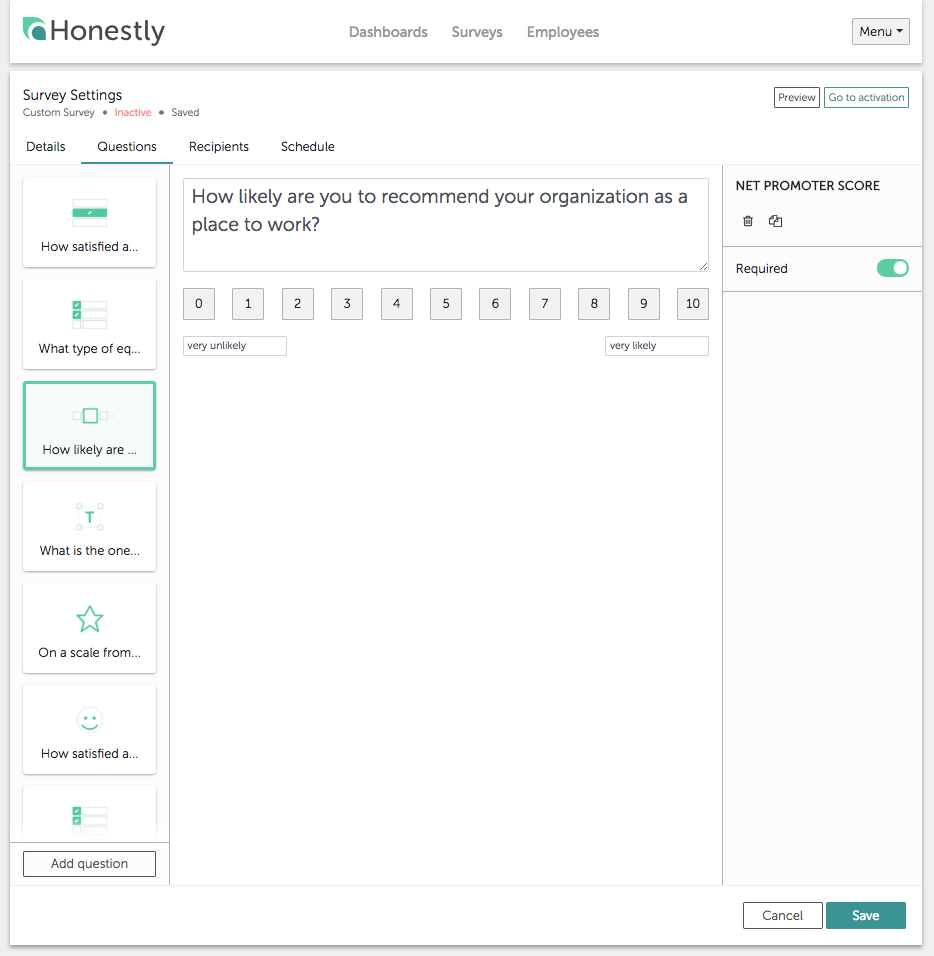Switch to the Recipients tab
This screenshot has height=956, width=934.
pyautogui.click(x=218, y=146)
